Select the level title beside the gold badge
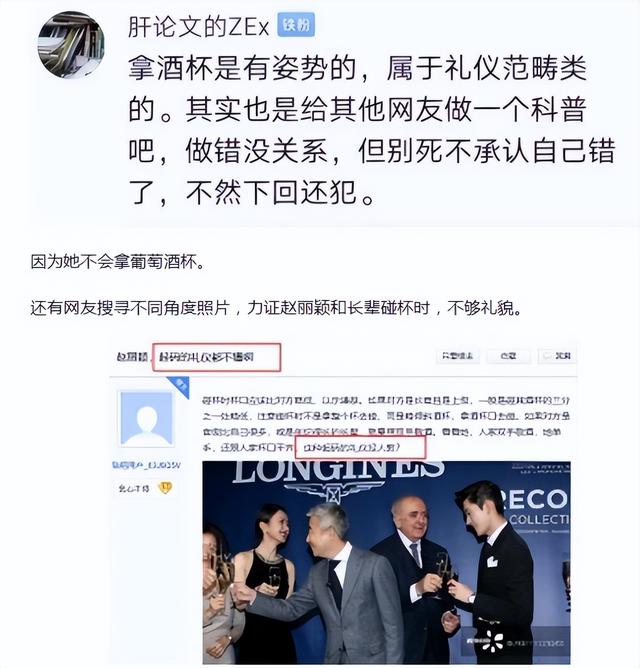This screenshot has height=668, width=640. (x=134, y=488)
